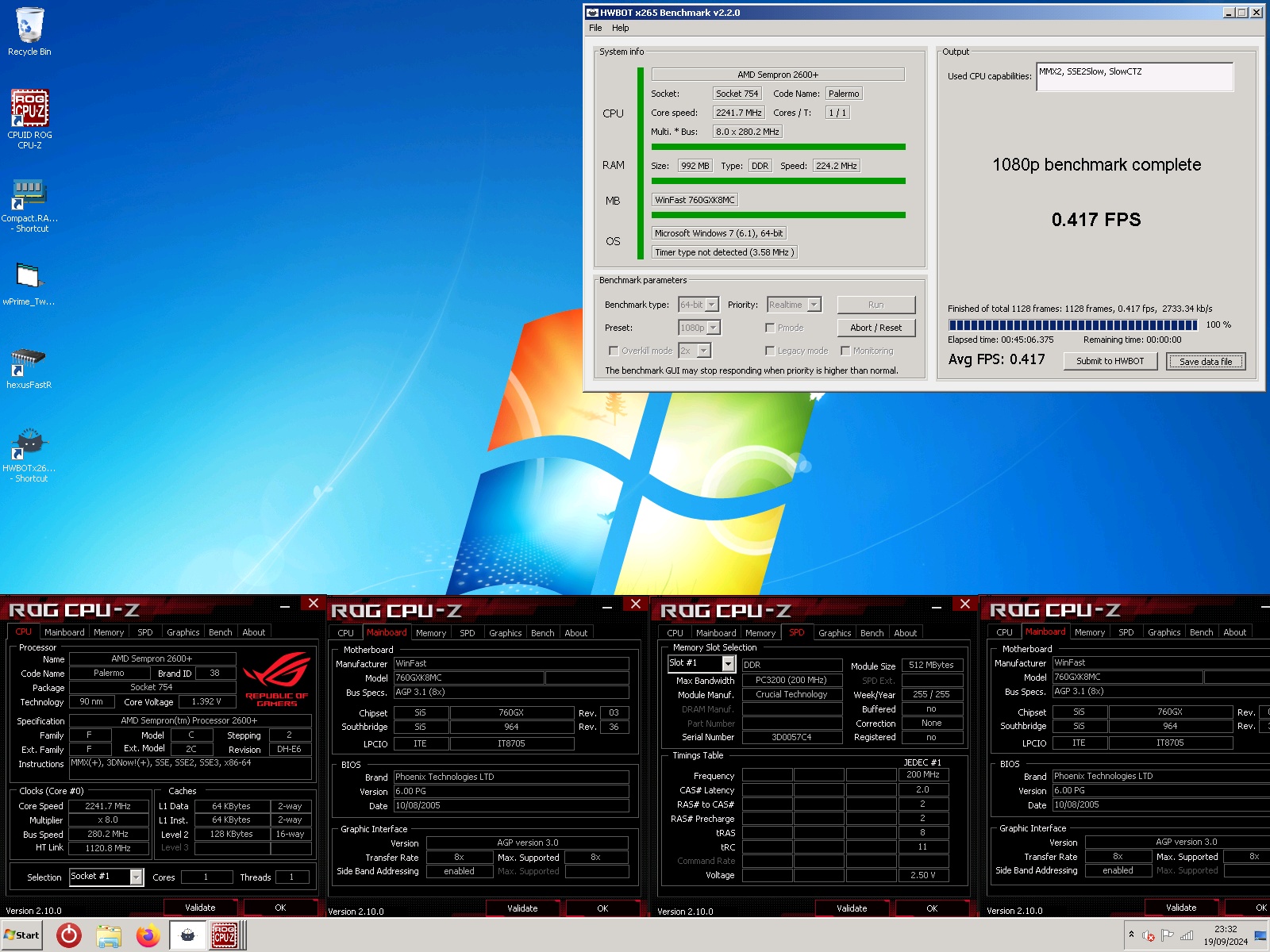1270x952 pixels.
Task: Click the red power icon in the taskbar
Action: (69, 936)
